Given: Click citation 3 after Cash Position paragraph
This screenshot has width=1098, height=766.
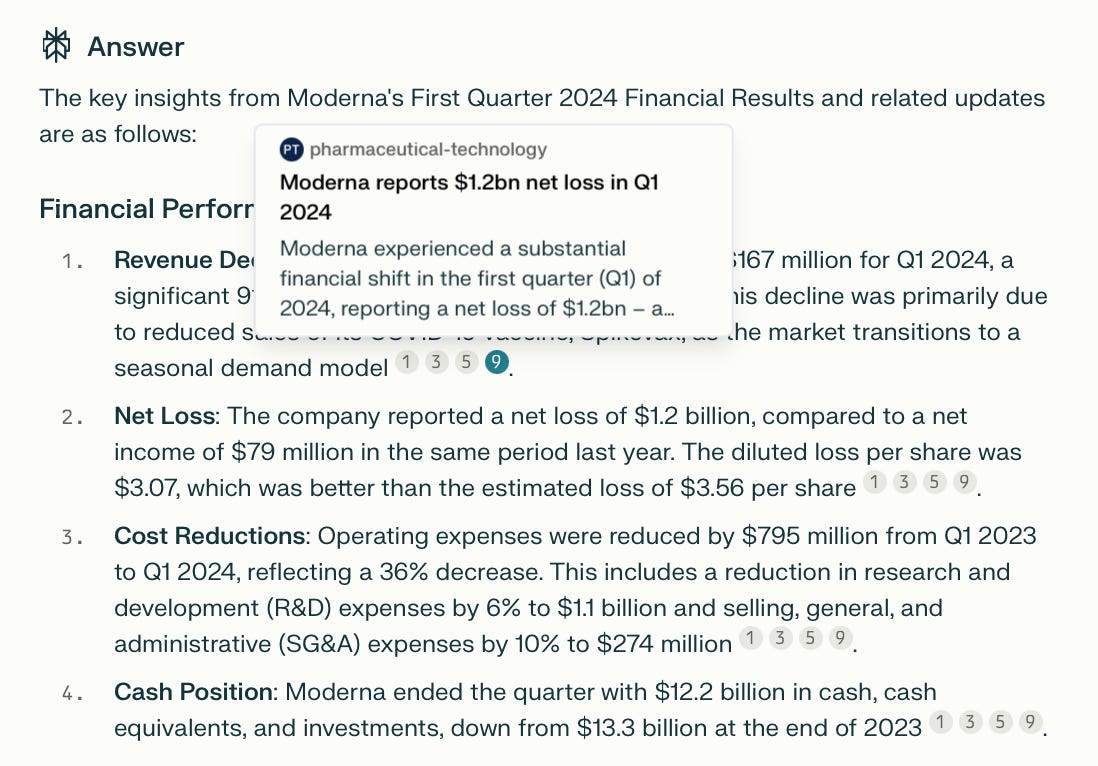Looking at the screenshot, I should (x=971, y=722).
